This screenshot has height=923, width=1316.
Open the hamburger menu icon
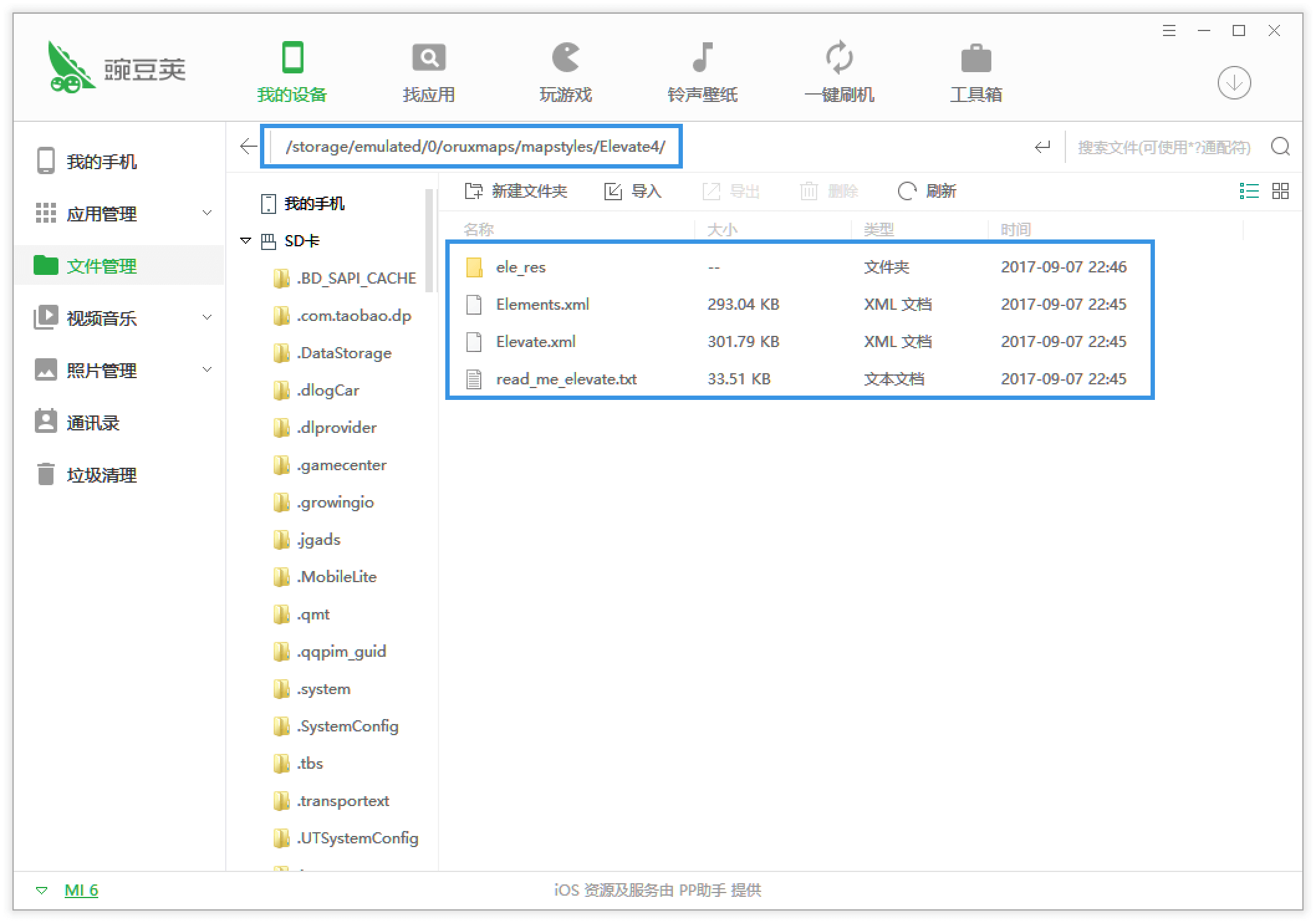click(x=1169, y=31)
